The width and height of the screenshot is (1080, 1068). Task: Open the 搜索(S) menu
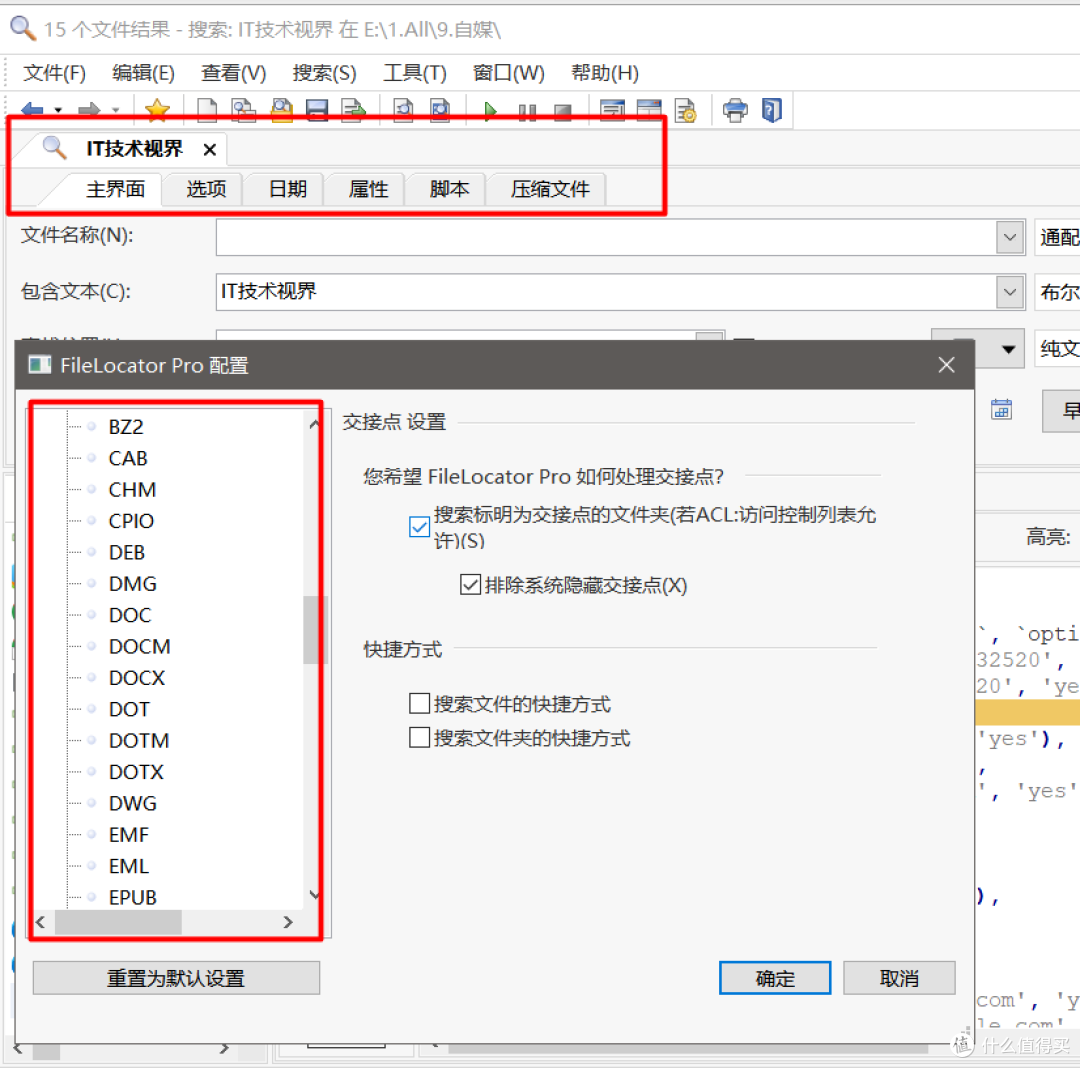[x=324, y=73]
